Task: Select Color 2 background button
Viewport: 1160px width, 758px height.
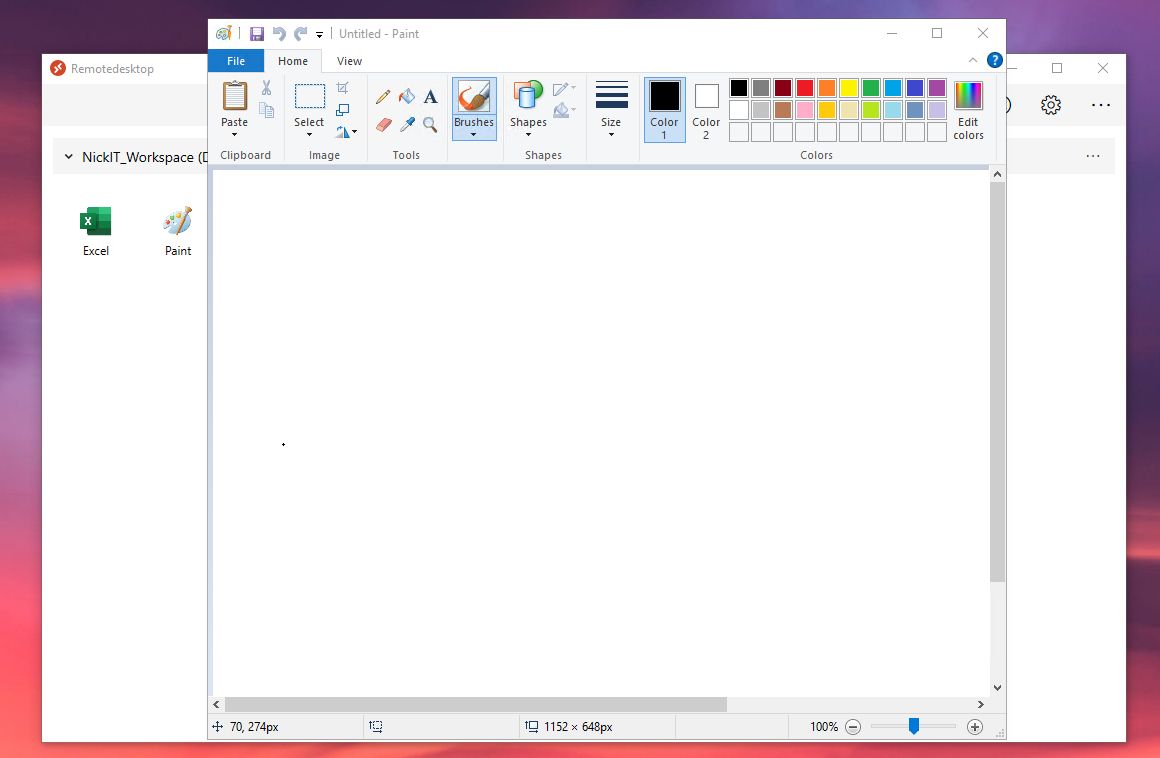Action: (707, 109)
